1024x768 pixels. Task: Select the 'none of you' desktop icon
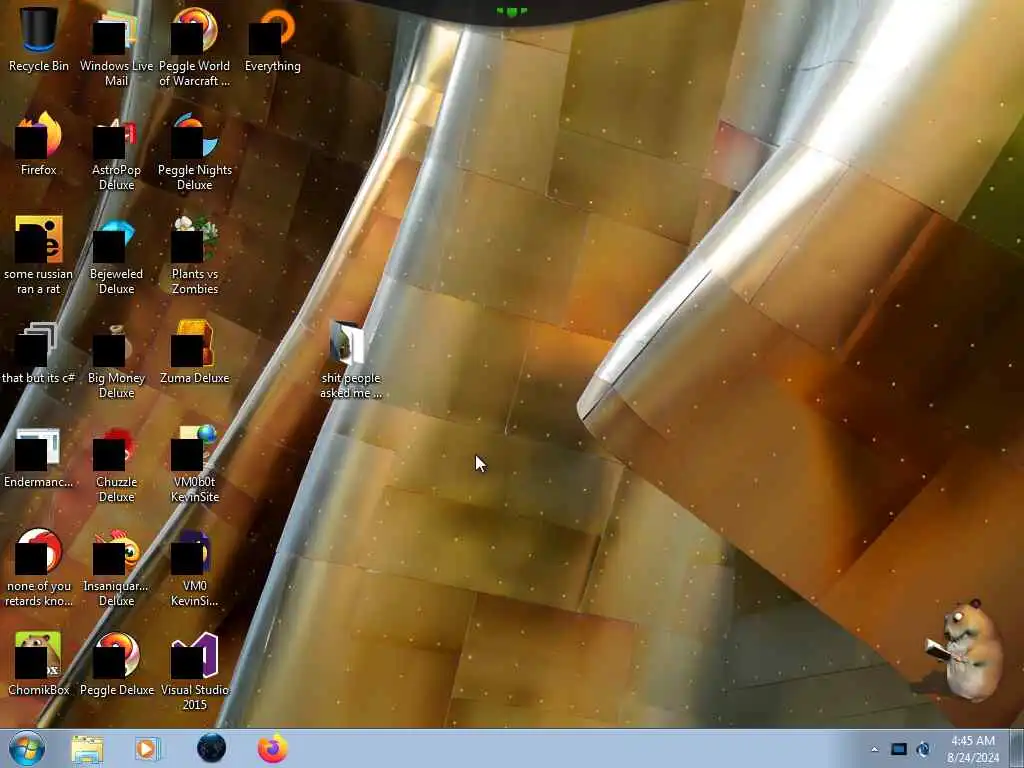39,568
